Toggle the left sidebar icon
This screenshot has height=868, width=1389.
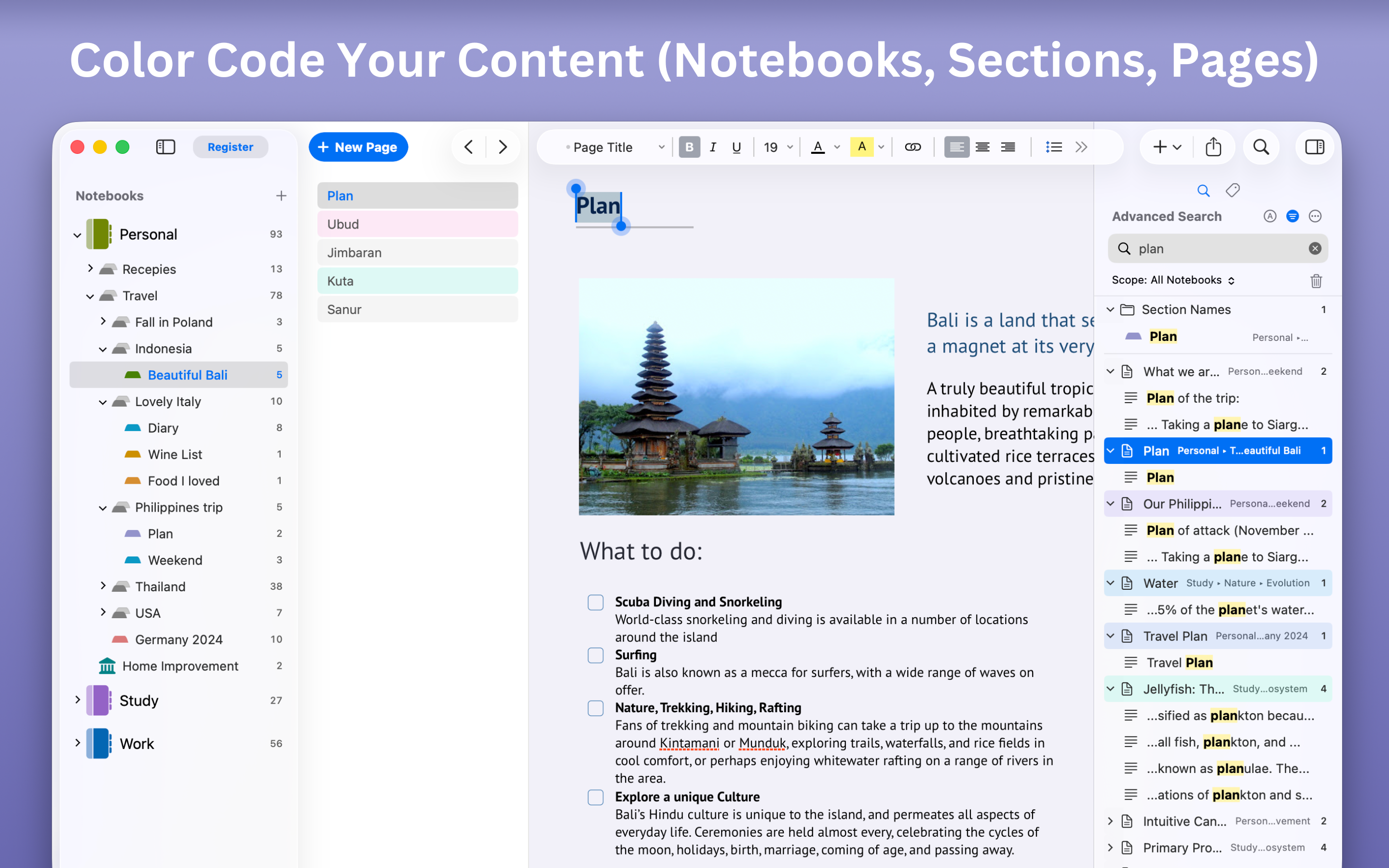coord(165,147)
